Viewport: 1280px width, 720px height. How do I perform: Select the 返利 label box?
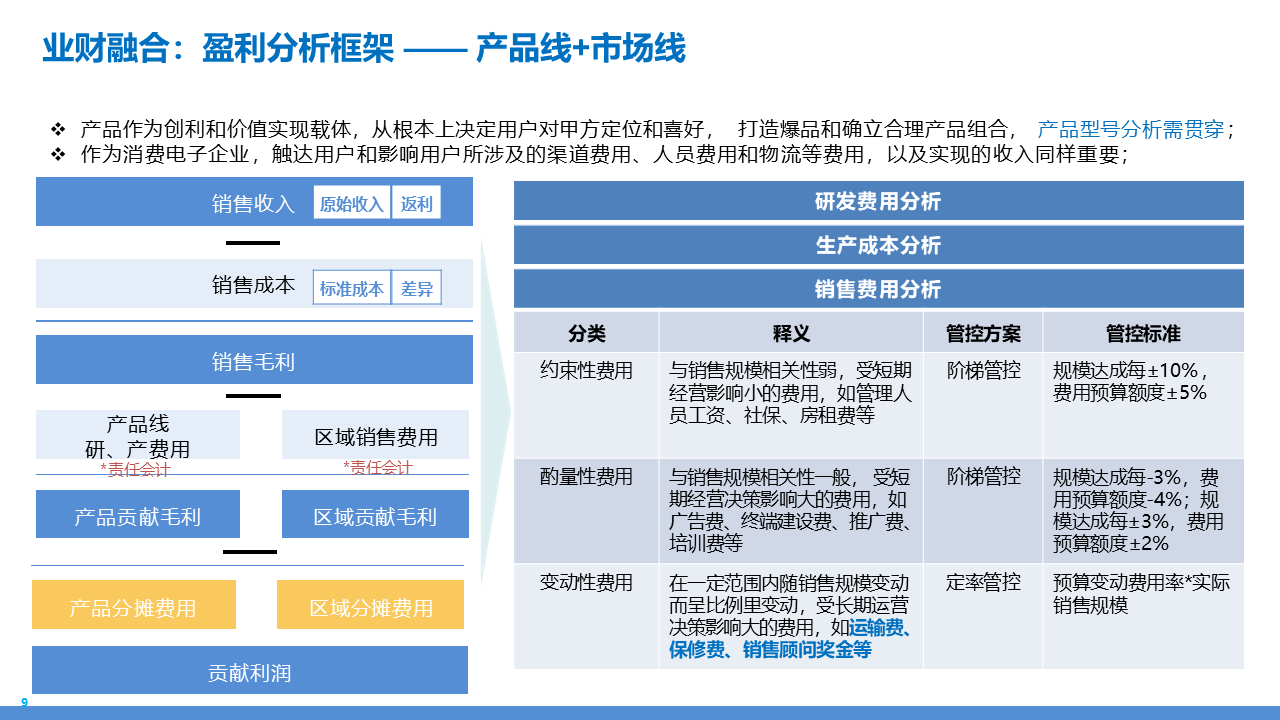(x=416, y=204)
